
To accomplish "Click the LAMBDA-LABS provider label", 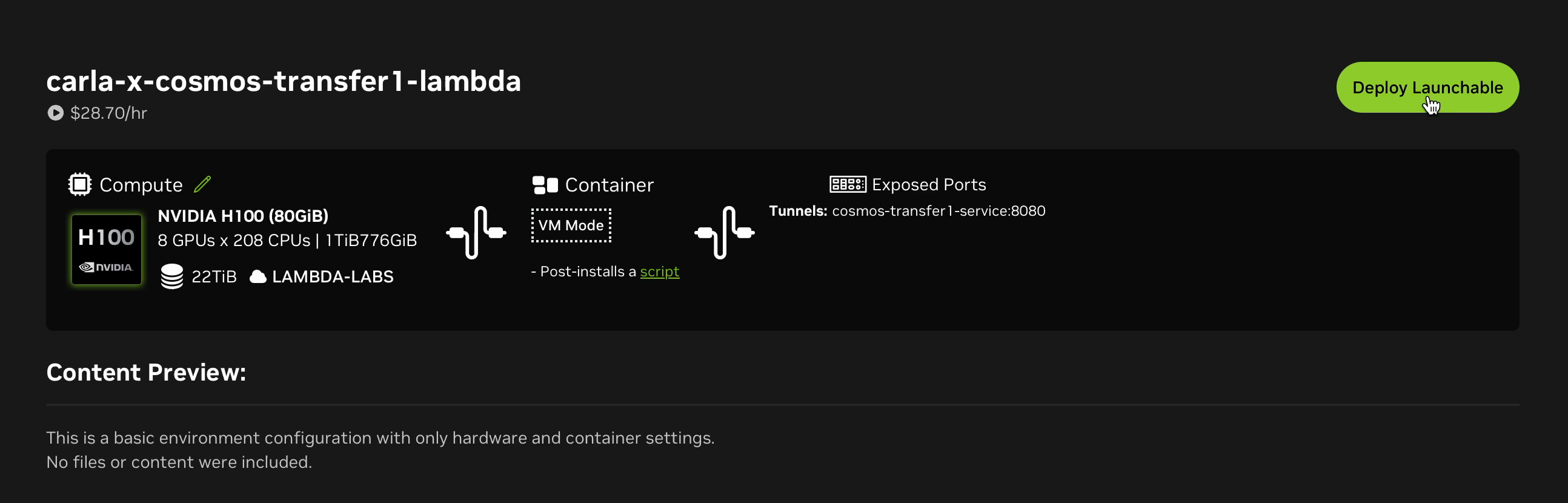I will tap(333, 276).
